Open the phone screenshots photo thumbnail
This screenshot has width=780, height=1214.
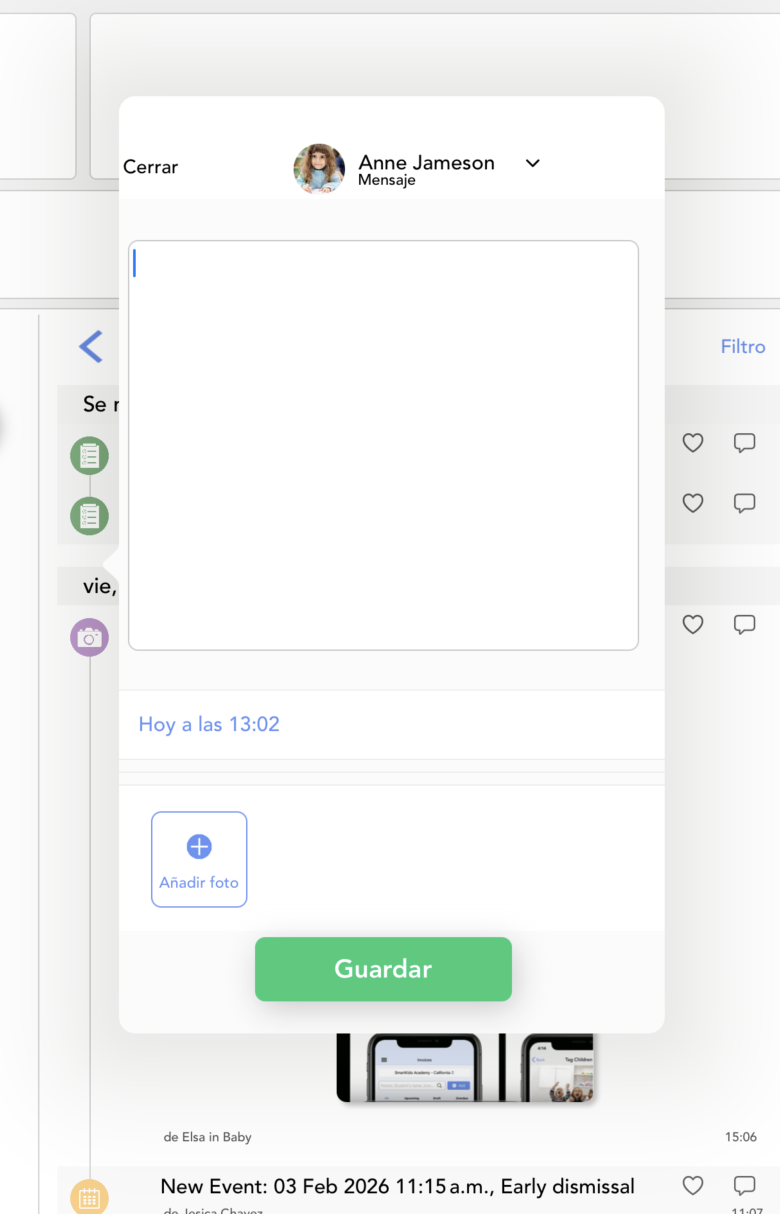(x=466, y=1067)
